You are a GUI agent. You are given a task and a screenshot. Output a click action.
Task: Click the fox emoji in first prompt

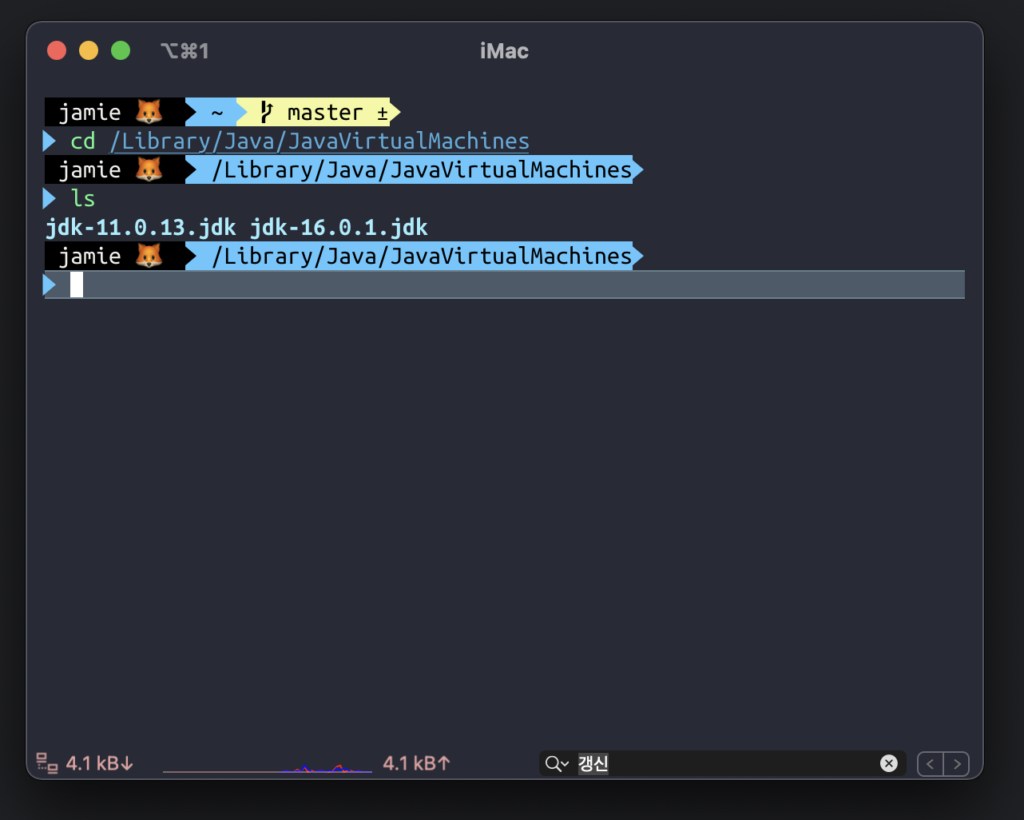(149, 112)
